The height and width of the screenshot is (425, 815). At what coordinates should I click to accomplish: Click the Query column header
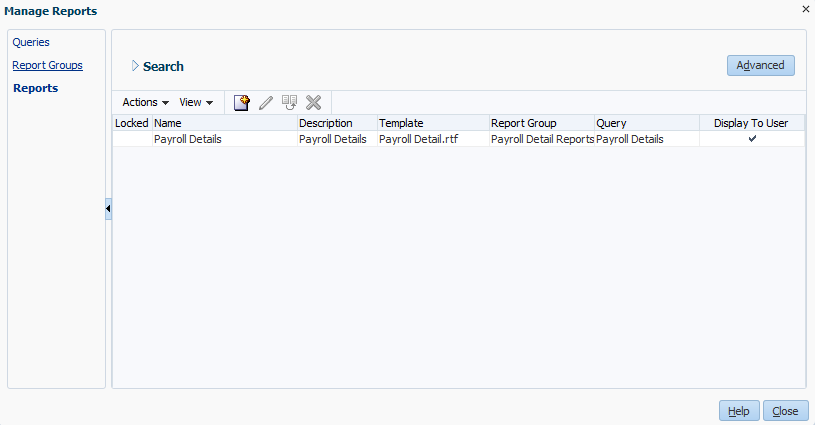647,123
